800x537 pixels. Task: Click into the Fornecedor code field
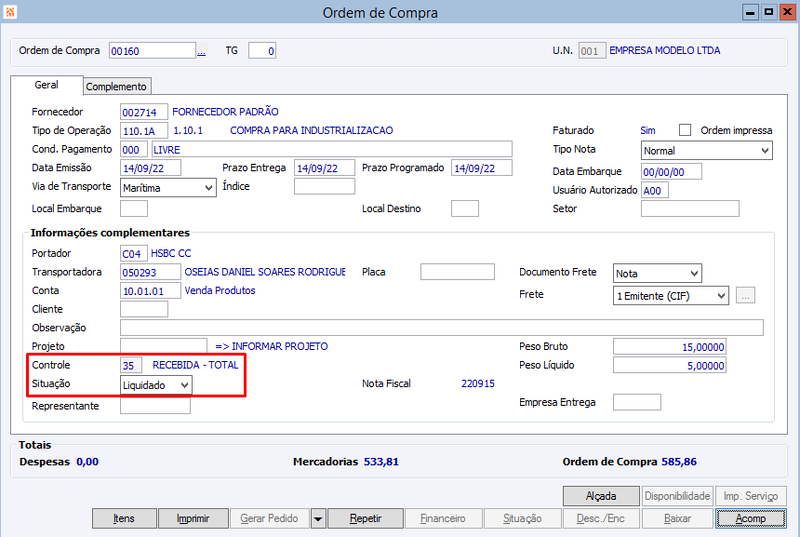(144, 112)
